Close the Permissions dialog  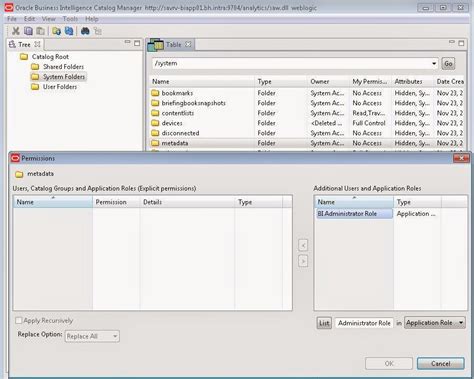coord(461,158)
